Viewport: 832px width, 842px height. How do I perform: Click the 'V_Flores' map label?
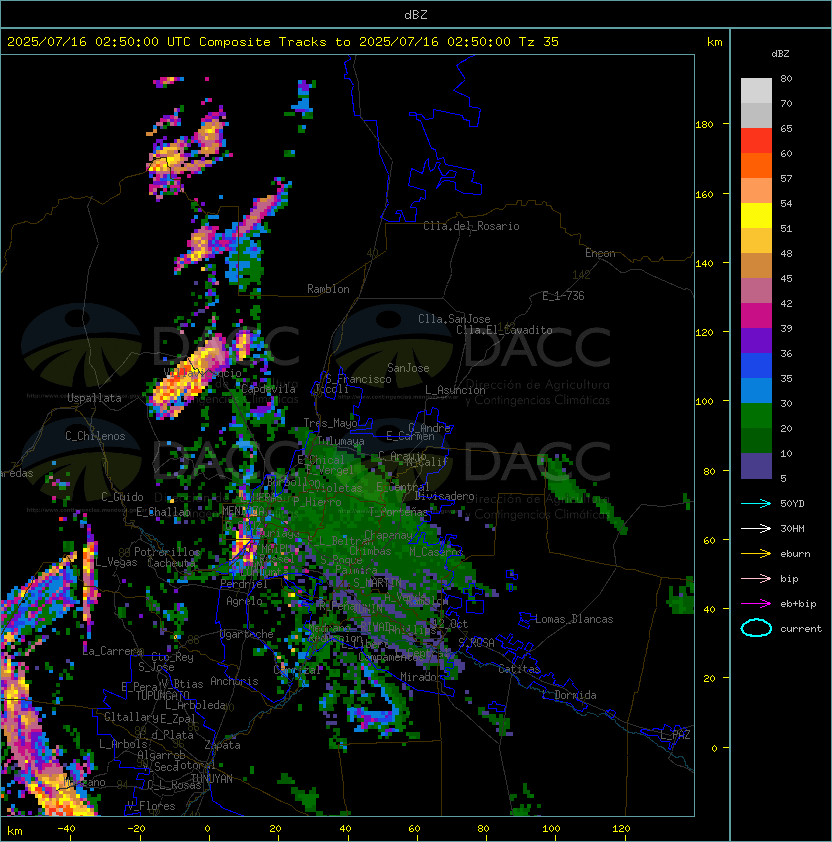[x=151, y=806]
